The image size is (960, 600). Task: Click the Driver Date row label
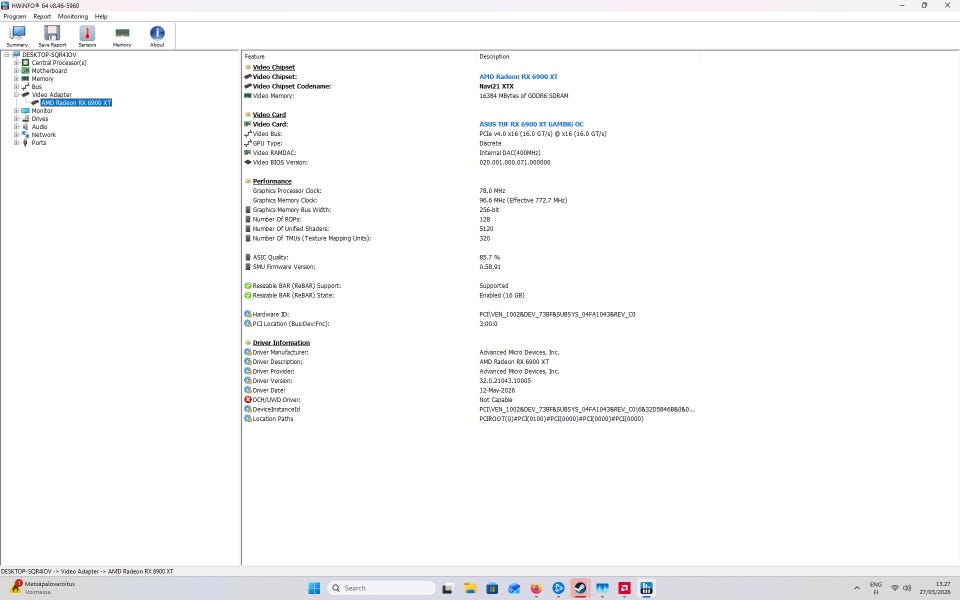click(269, 390)
